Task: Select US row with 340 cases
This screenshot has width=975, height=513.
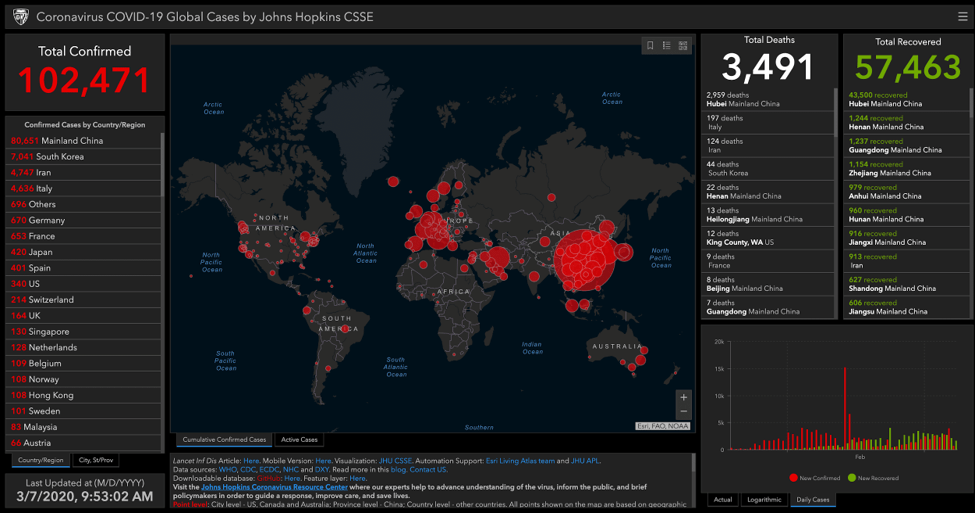Action: pos(83,284)
